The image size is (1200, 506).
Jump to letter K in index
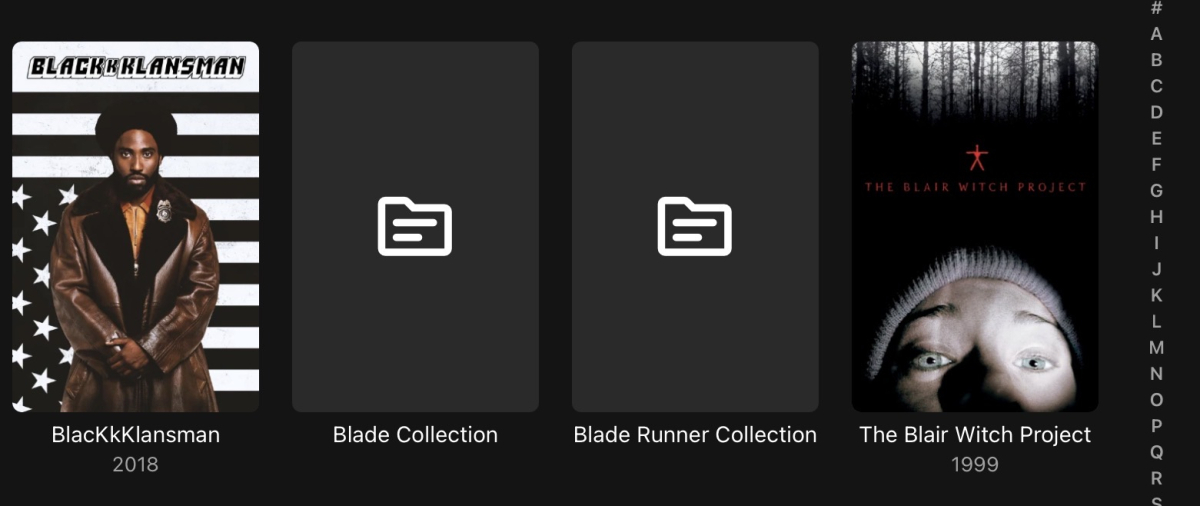coord(1157,295)
